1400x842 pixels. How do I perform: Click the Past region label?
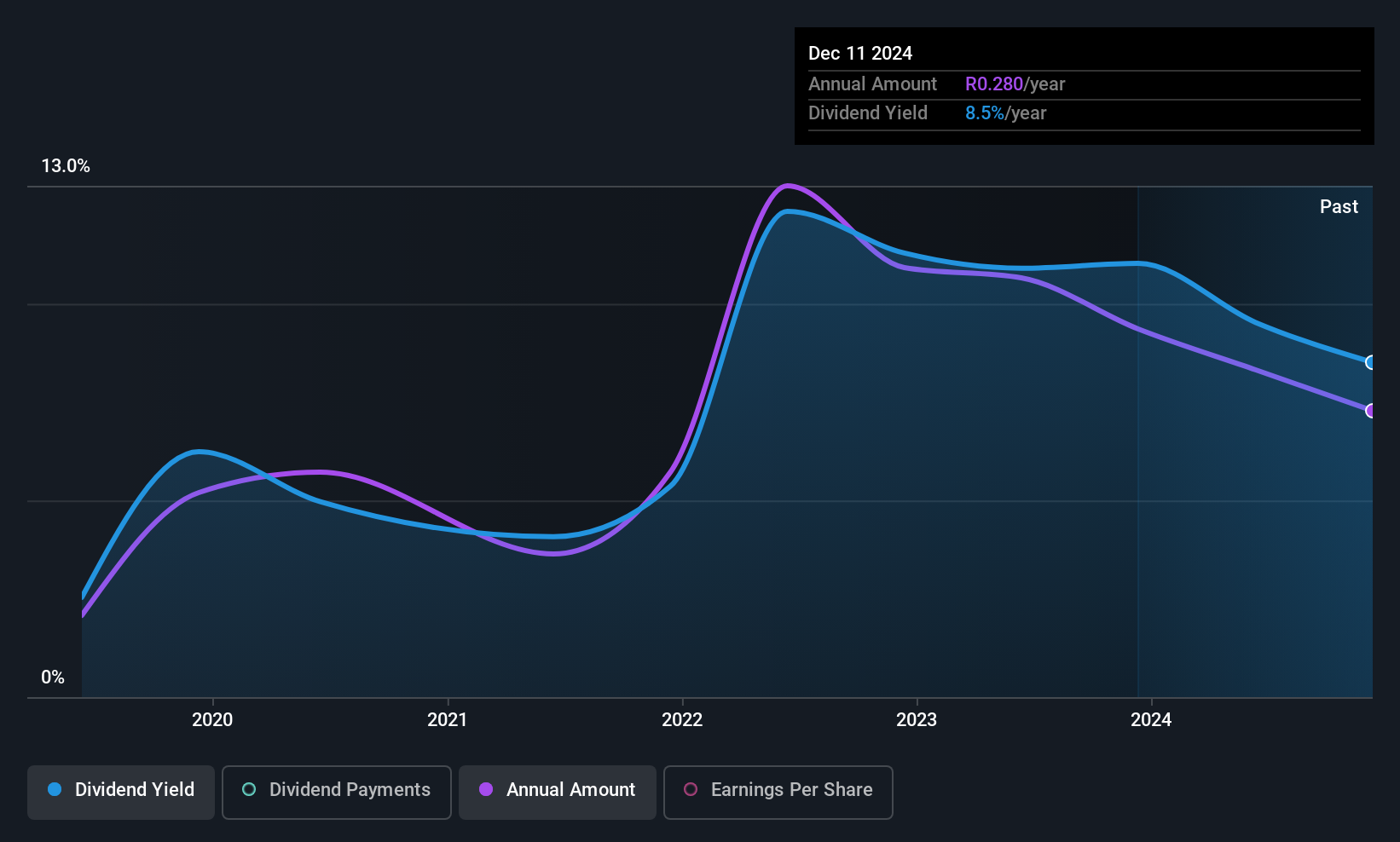click(1339, 207)
